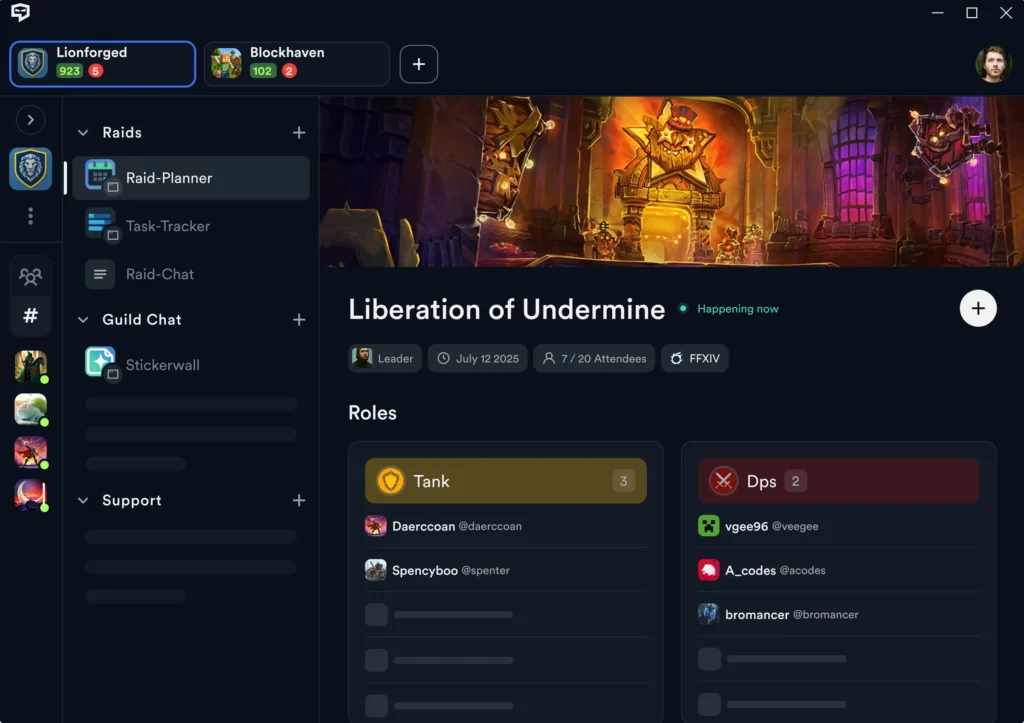Viewport: 1024px width, 723px height.
Task: Click the FFXIV game chip
Action: click(x=695, y=358)
